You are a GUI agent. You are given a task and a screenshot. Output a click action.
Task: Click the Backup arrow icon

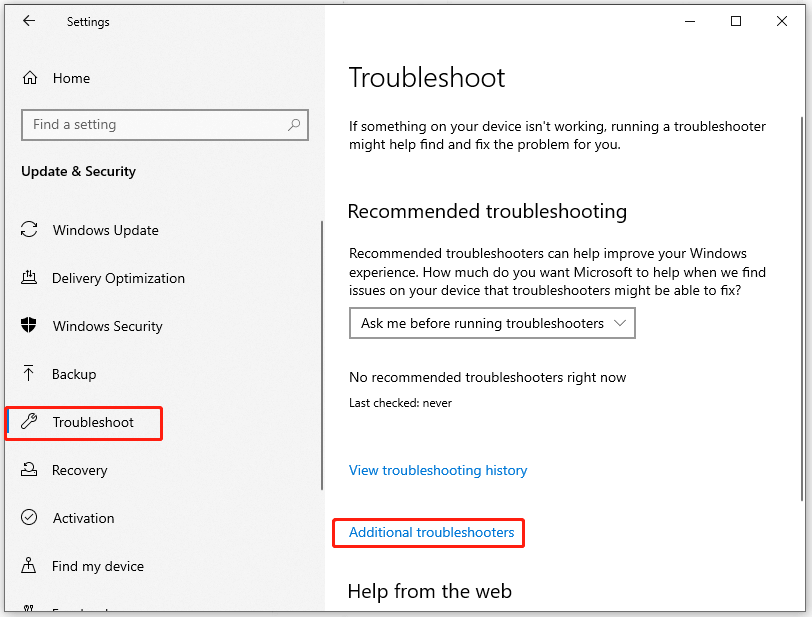pyautogui.click(x=30, y=374)
